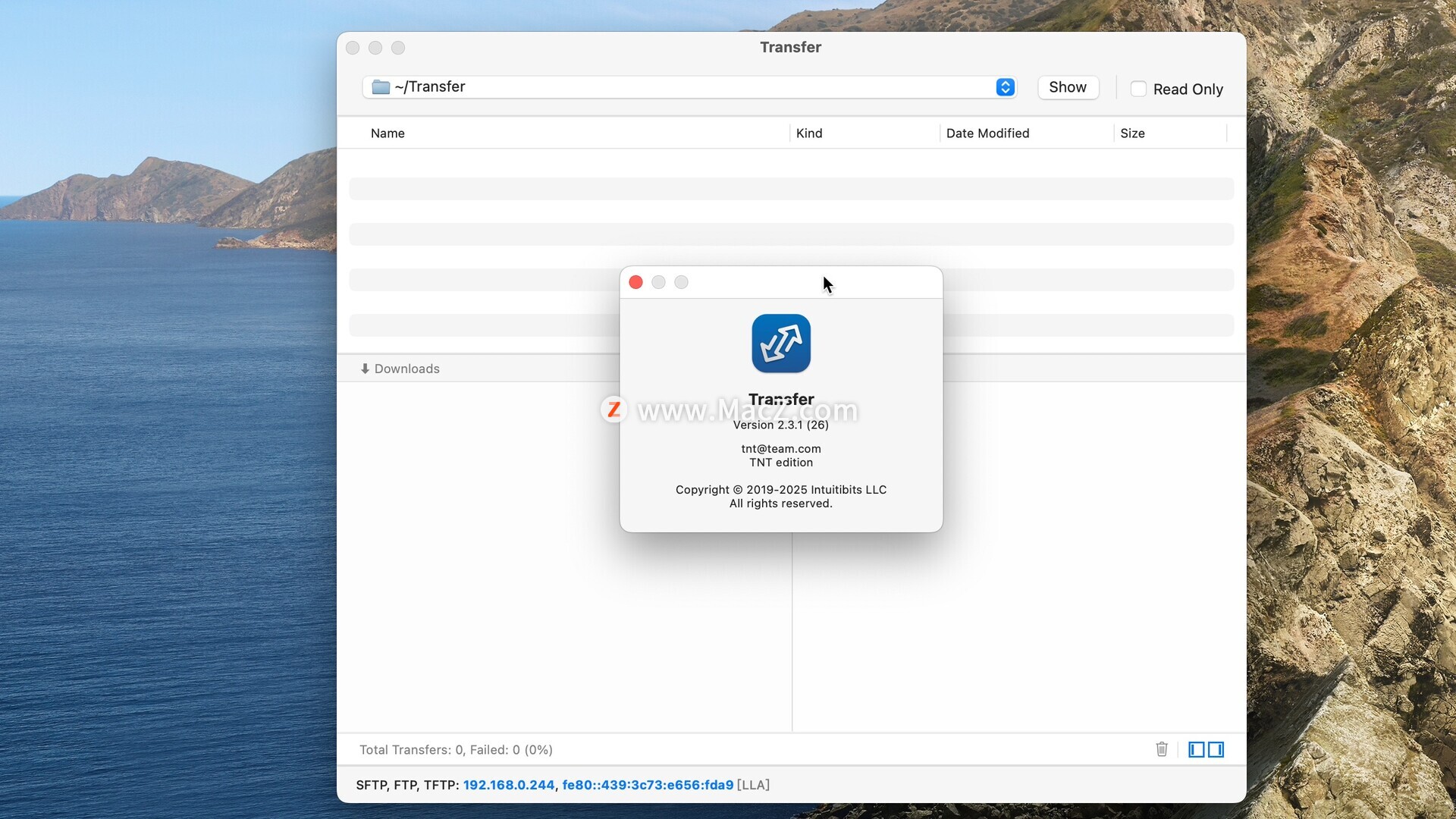Screen dimensions: 1456x819
Task: Close the About Transfer window
Action: (635, 282)
